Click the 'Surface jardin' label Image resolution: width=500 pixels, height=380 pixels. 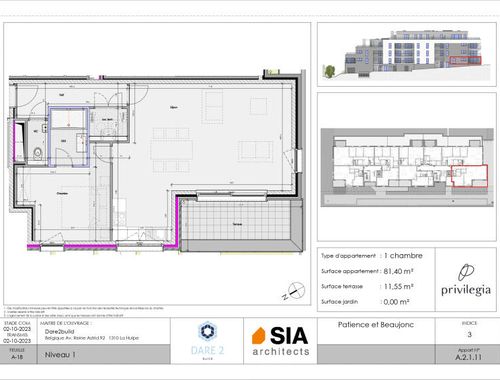tap(339, 302)
